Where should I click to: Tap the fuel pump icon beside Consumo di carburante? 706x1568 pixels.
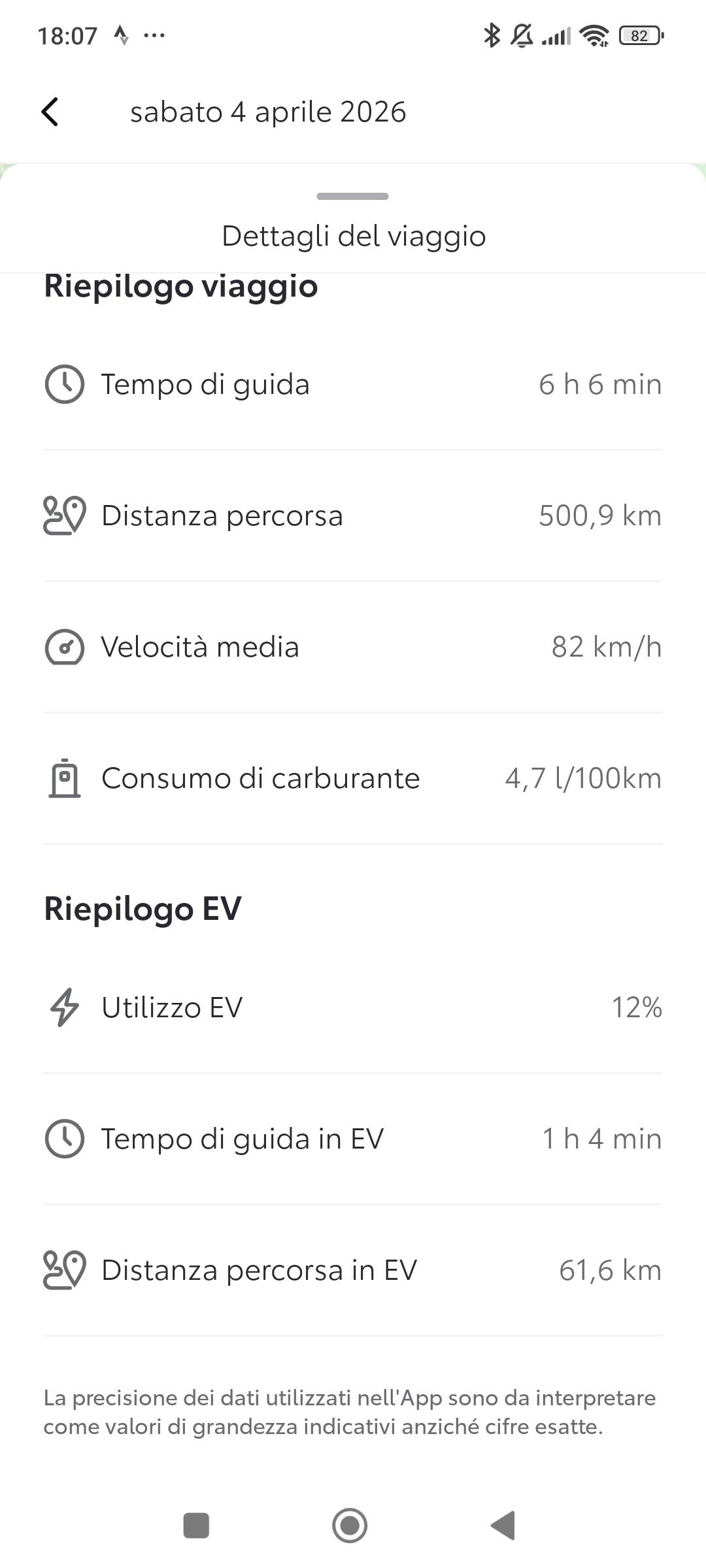[64, 778]
